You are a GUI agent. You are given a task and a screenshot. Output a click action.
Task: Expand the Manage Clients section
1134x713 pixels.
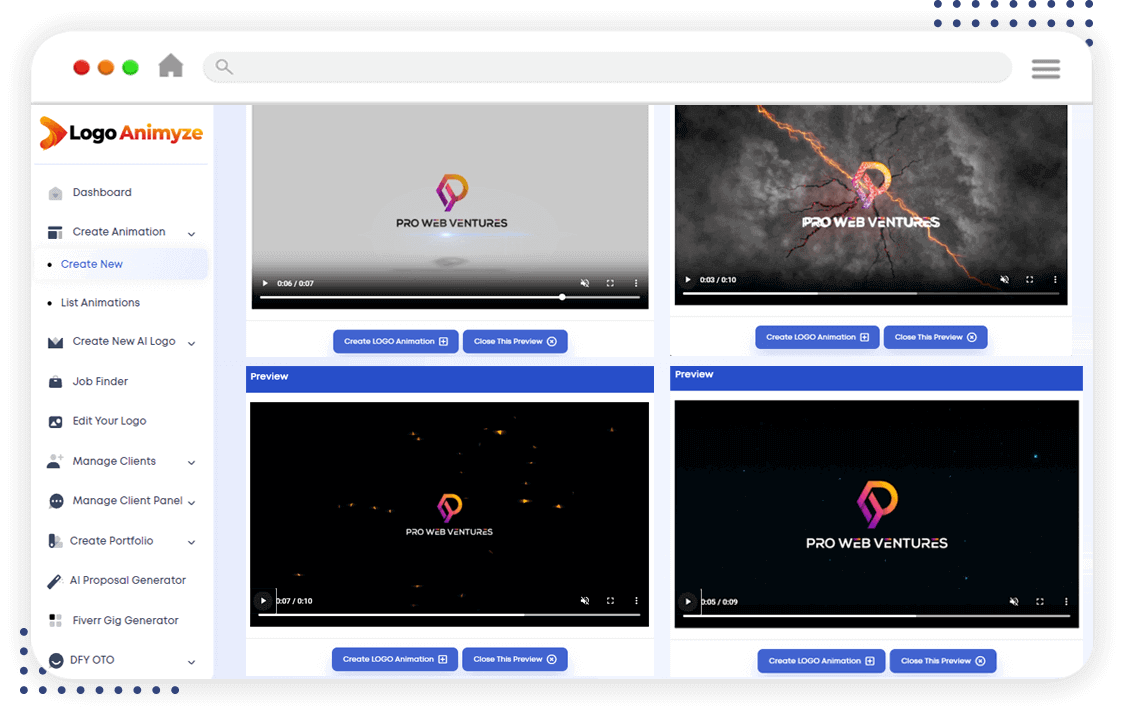(191, 463)
